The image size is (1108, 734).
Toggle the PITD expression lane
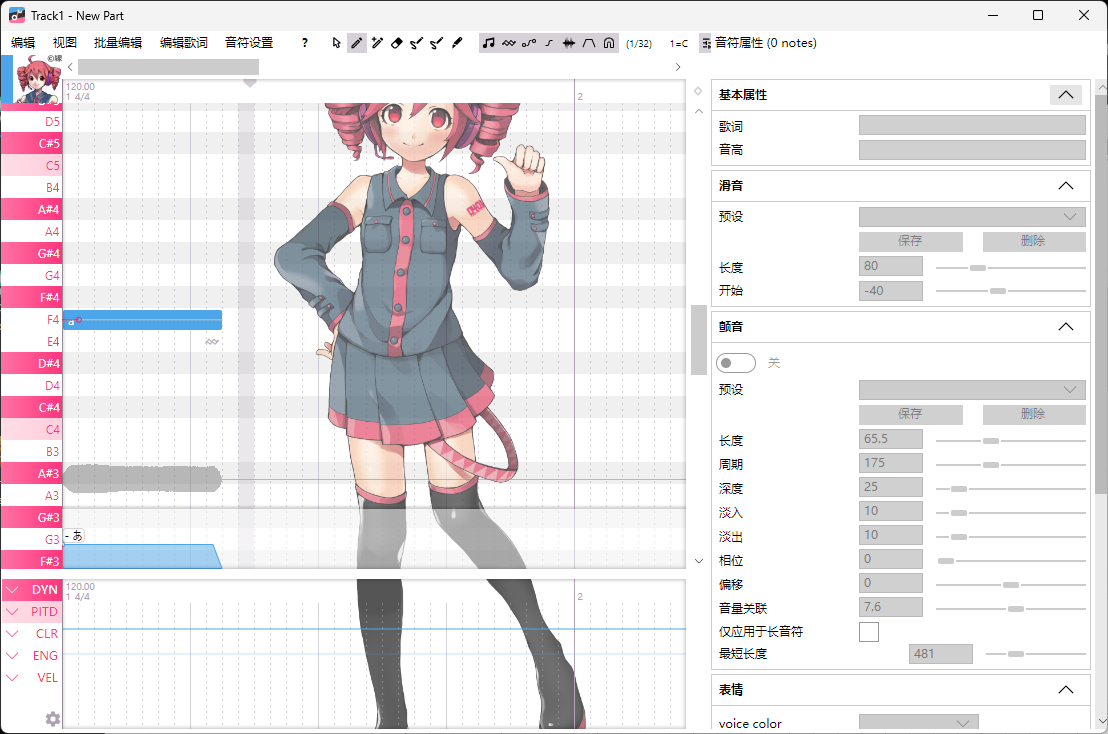pyautogui.click(x=44, y=611)
